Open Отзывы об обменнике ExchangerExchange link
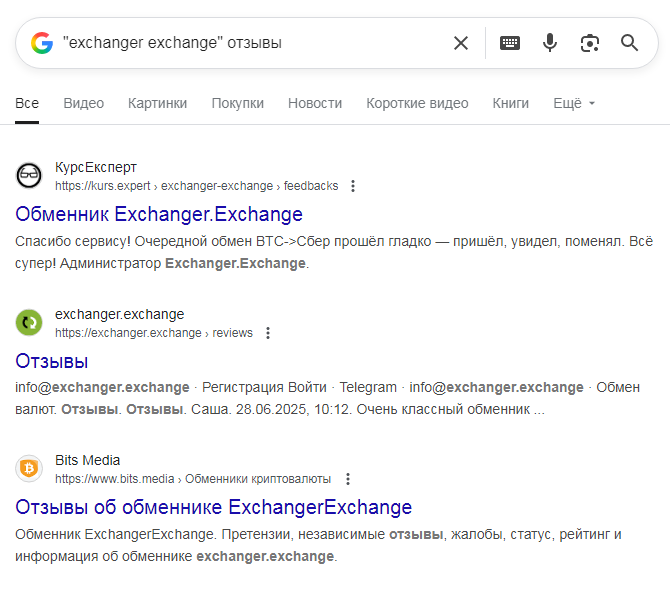Viewport: 670px width, 590px height. click(x=213, y=507)
